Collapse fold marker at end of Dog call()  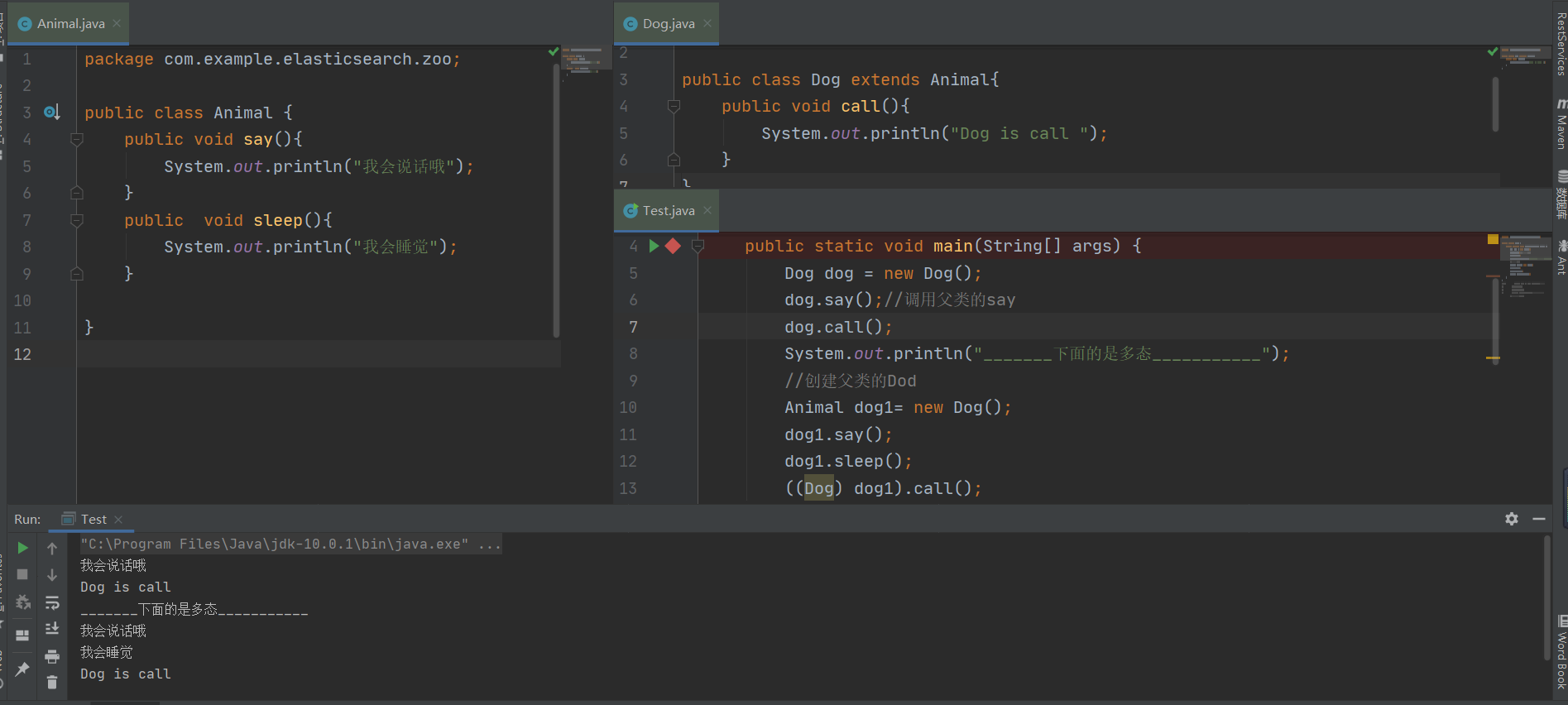[x=674, y=160]
